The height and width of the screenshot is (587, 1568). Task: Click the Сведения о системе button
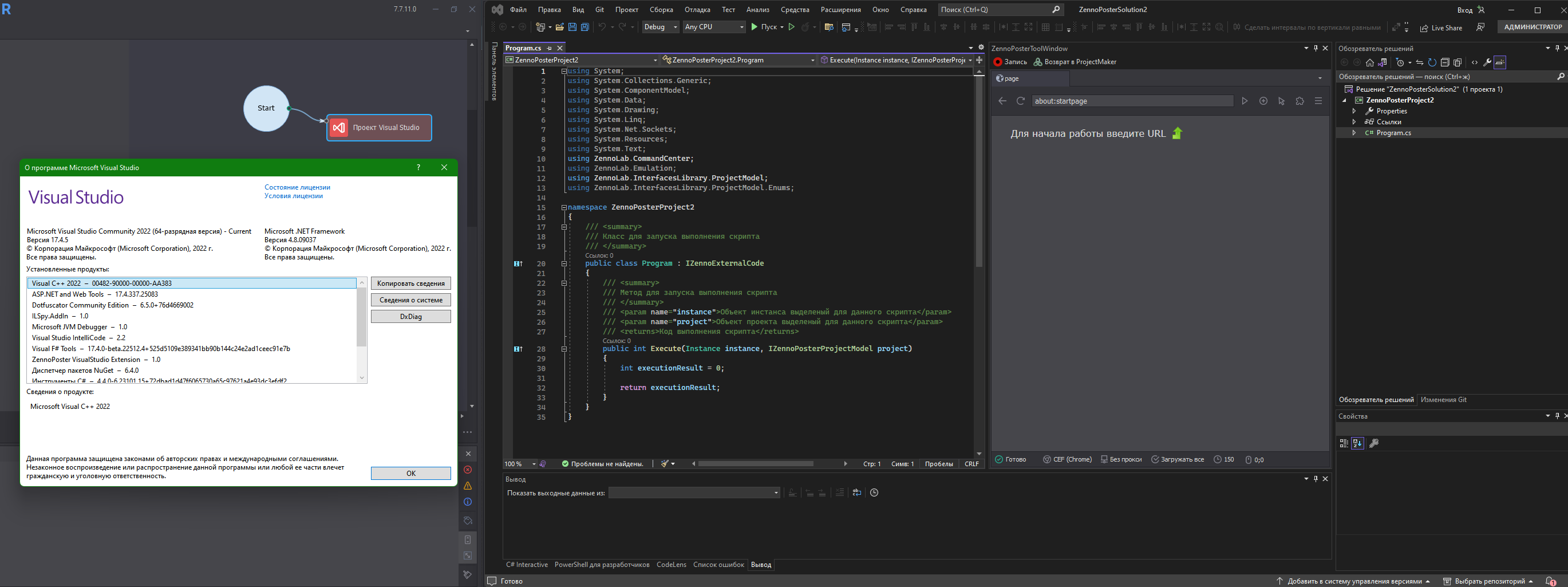coord(411,300)
